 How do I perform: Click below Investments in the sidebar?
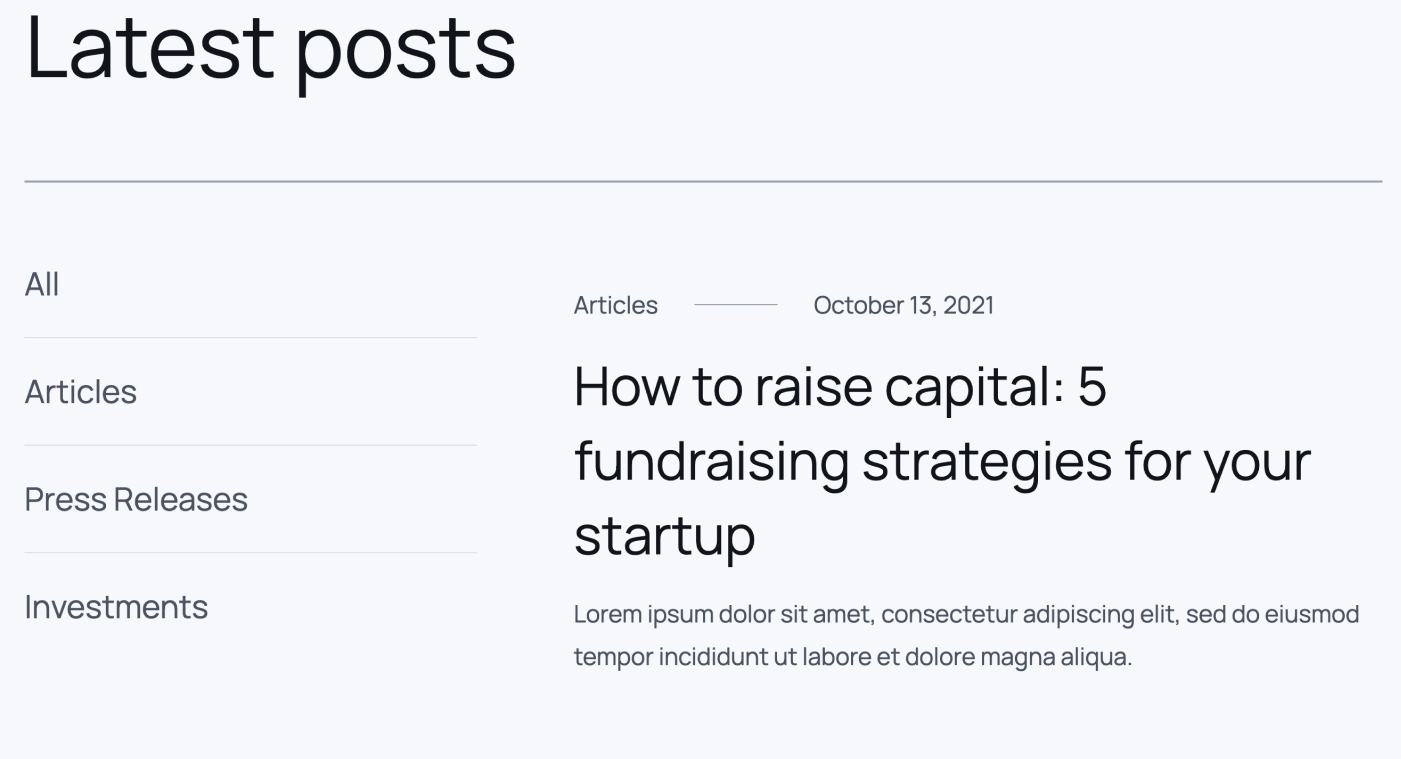coord(118,680)
